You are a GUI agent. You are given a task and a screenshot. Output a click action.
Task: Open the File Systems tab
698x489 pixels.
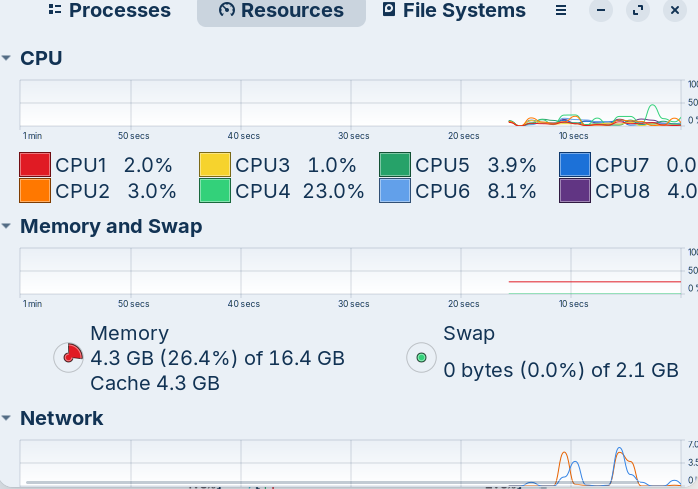pyautogui.click(x=454, y=11)
